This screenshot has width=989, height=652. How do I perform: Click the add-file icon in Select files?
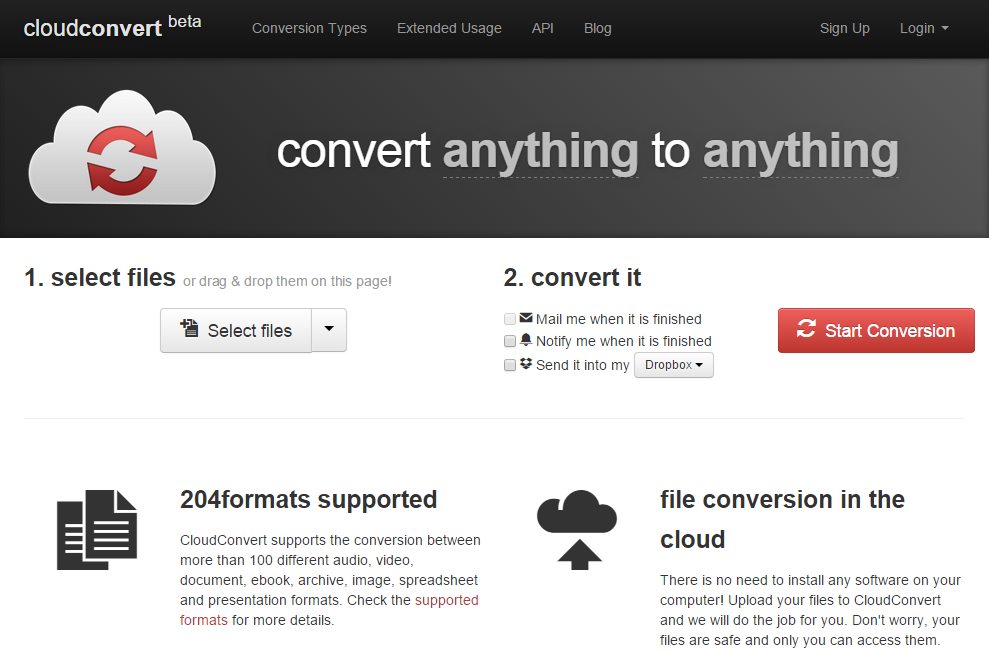189,328
